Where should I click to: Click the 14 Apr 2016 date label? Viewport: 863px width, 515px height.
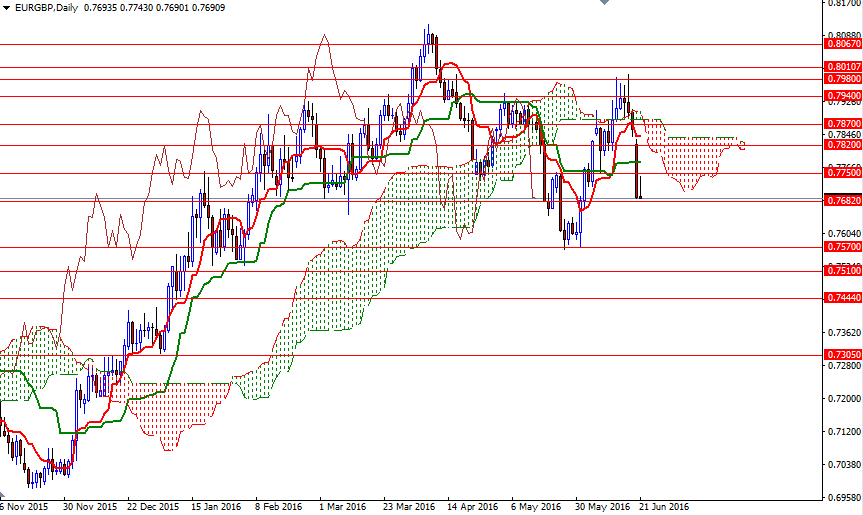[x=472, y=507]
